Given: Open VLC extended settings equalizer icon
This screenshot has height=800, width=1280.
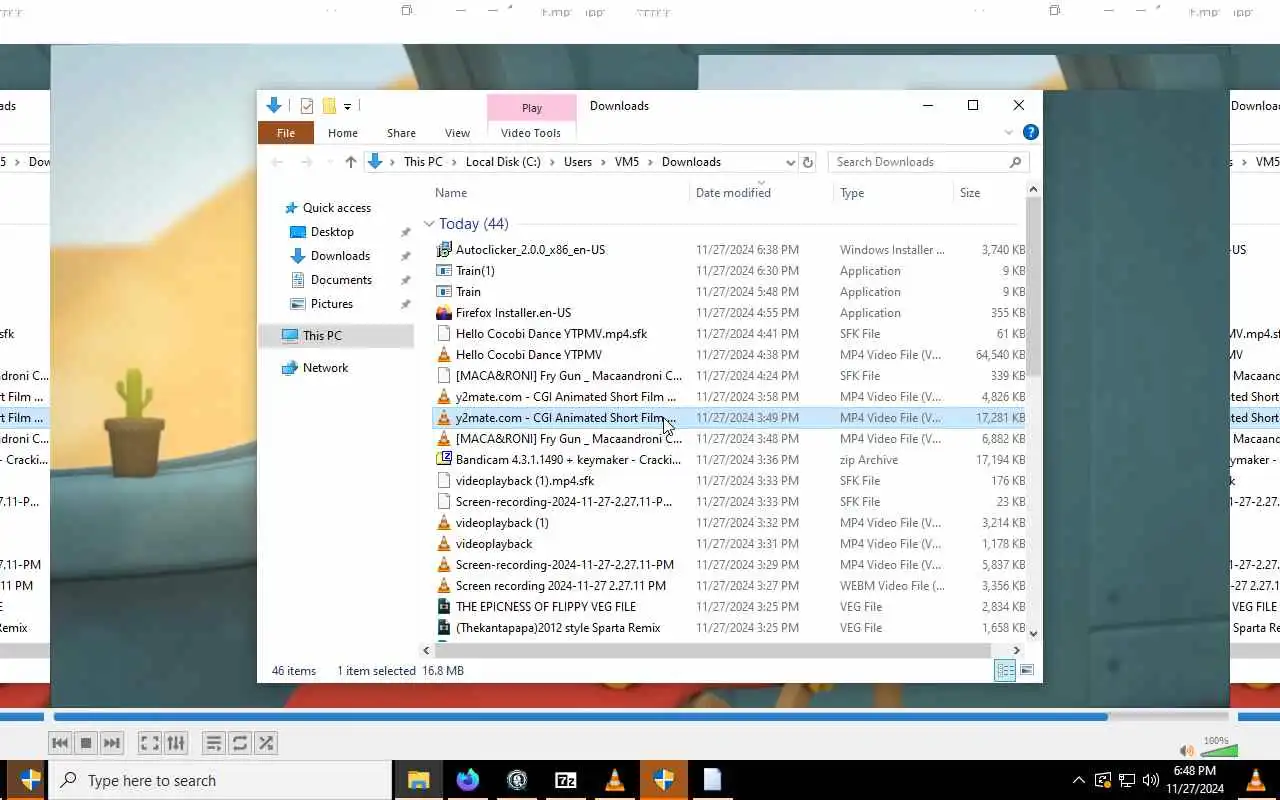Looking at the screenshot, I should click(x=176, y=743).
